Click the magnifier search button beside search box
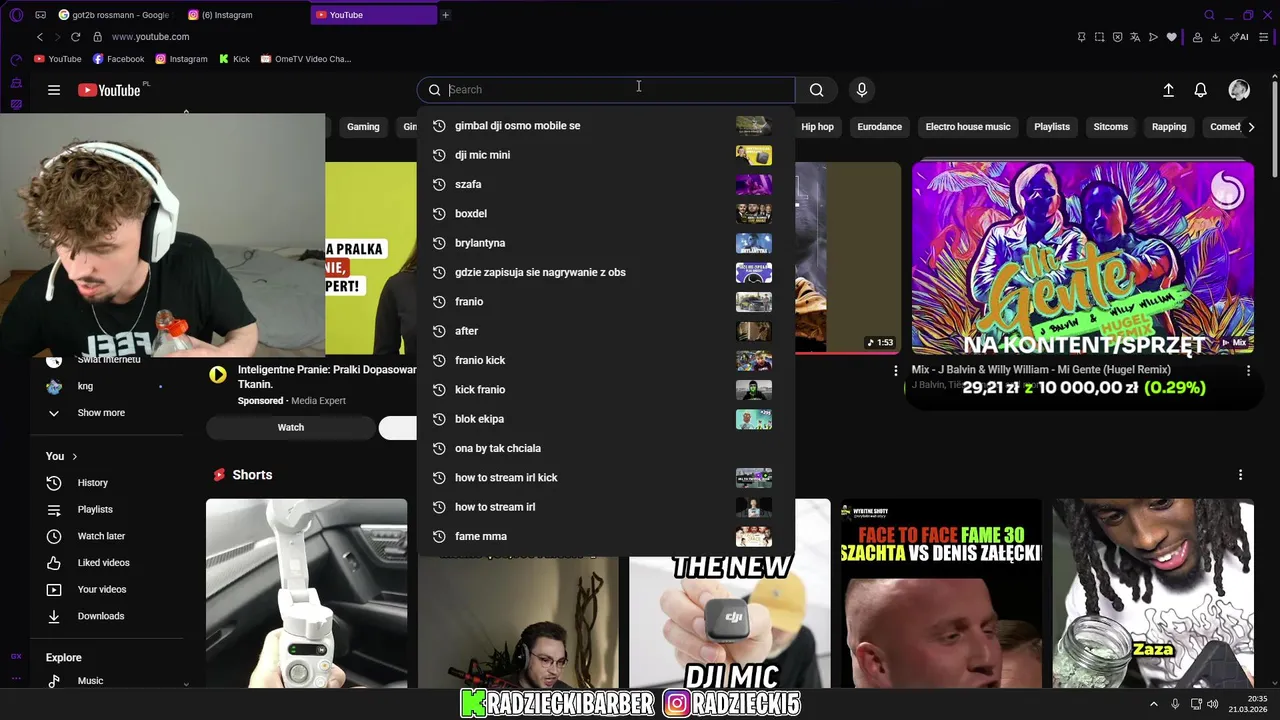Image resolution: width=1280 pixels, height=720 pixels. click(x=817, y=90)
